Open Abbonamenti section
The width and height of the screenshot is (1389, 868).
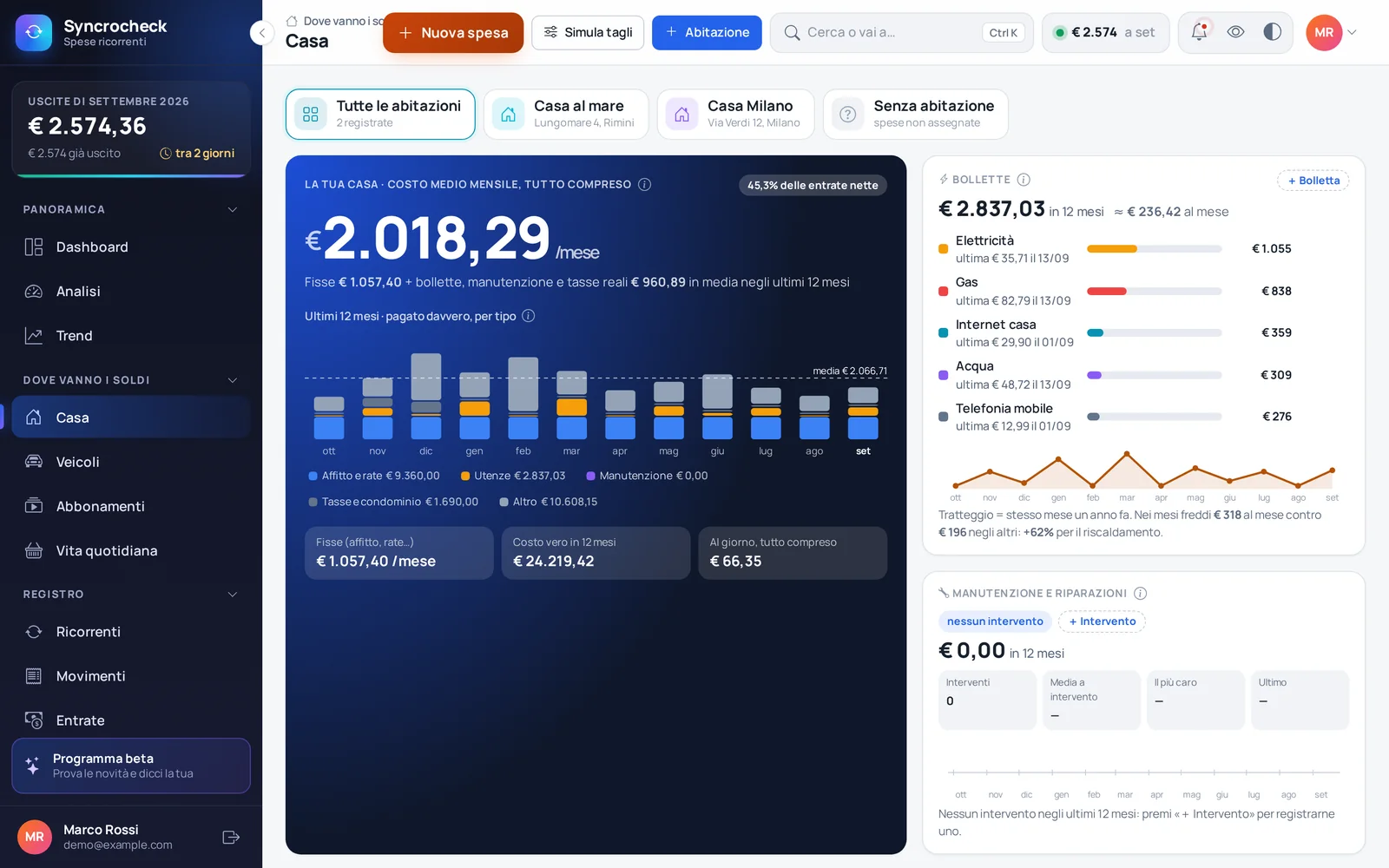click(x=131, y=506)
